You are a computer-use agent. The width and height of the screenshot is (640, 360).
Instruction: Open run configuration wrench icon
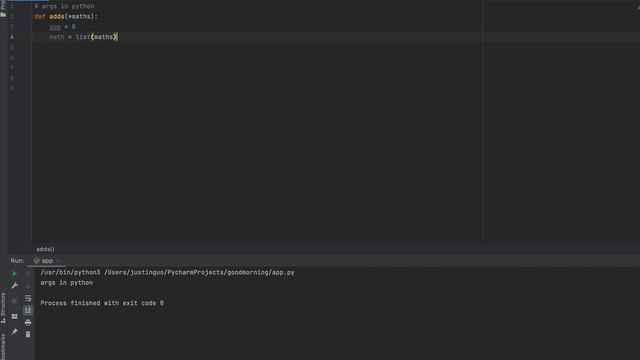tap(14, 286)
